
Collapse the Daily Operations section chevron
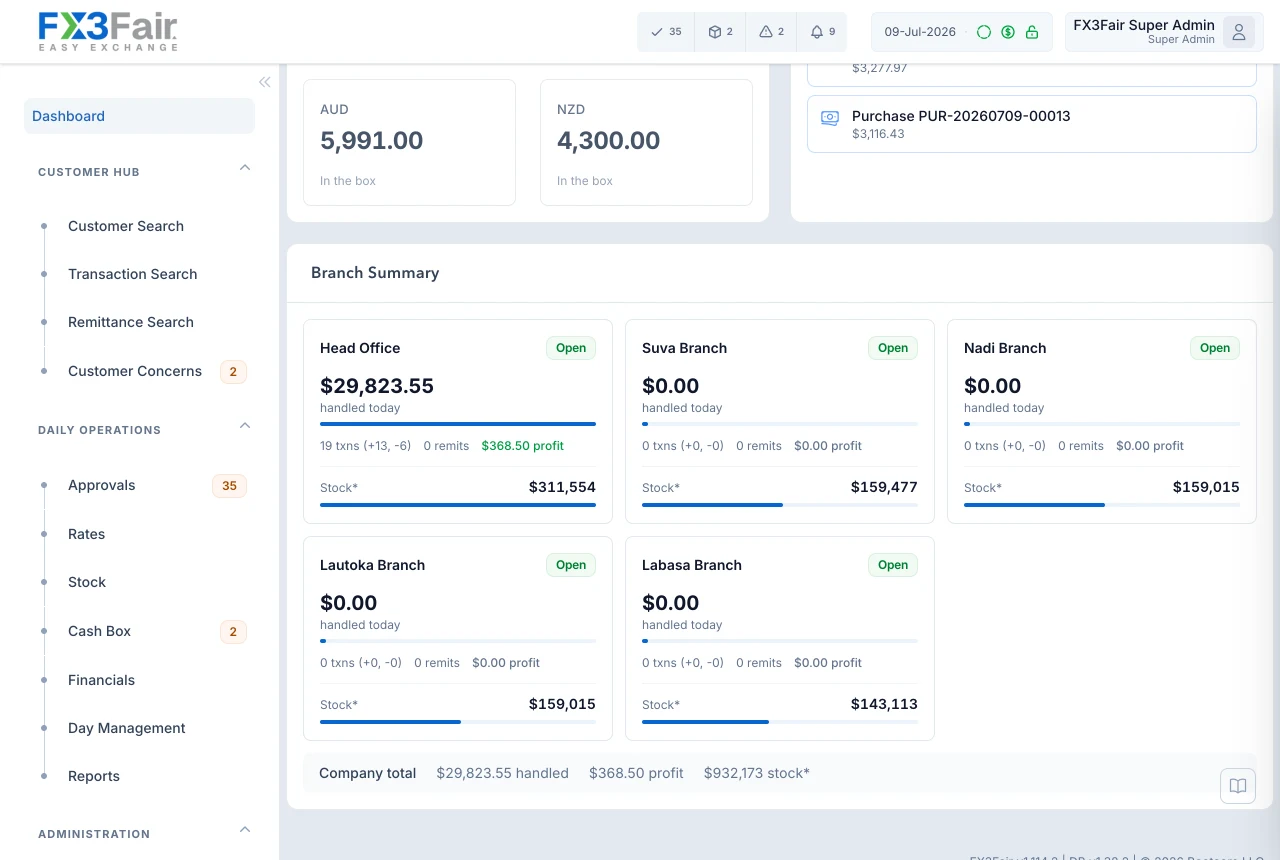[x=245, y=426]
